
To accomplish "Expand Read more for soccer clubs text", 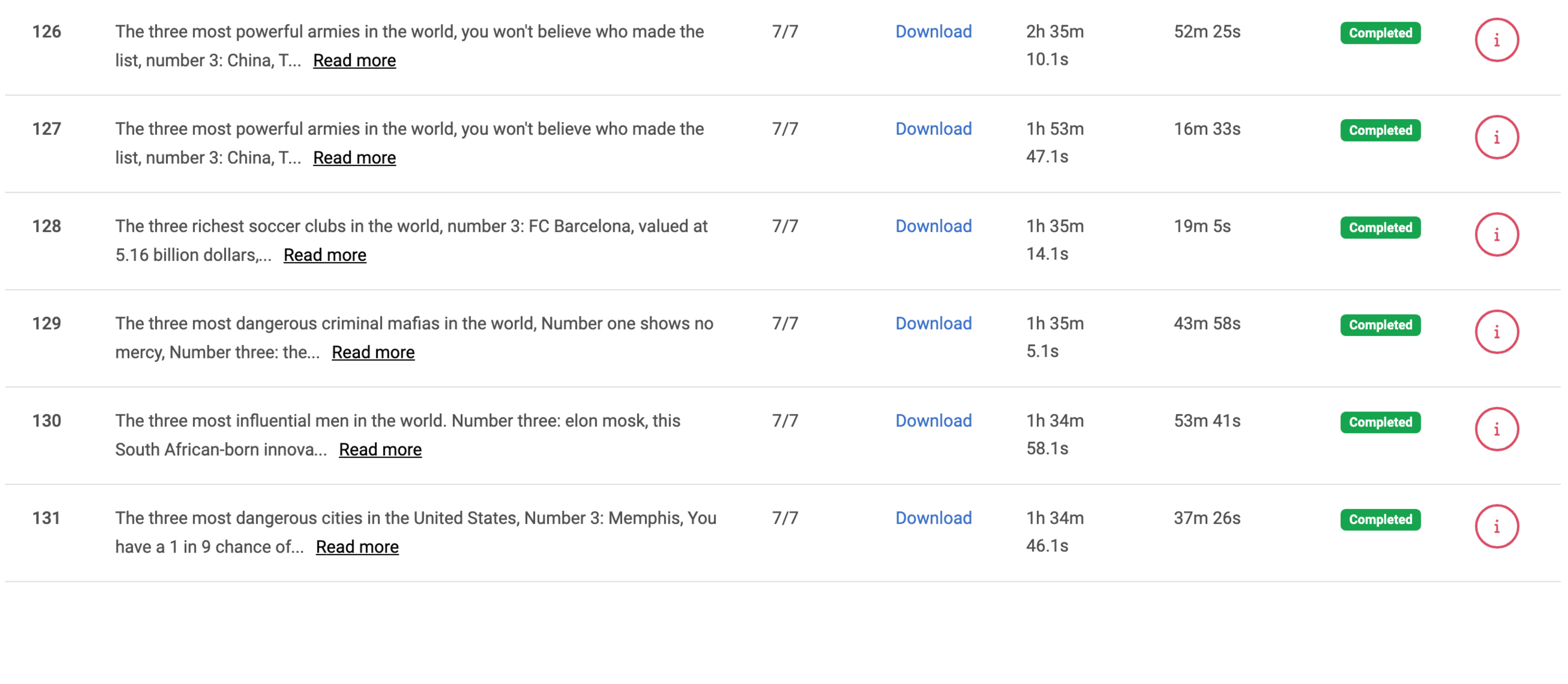I will 325,255.
